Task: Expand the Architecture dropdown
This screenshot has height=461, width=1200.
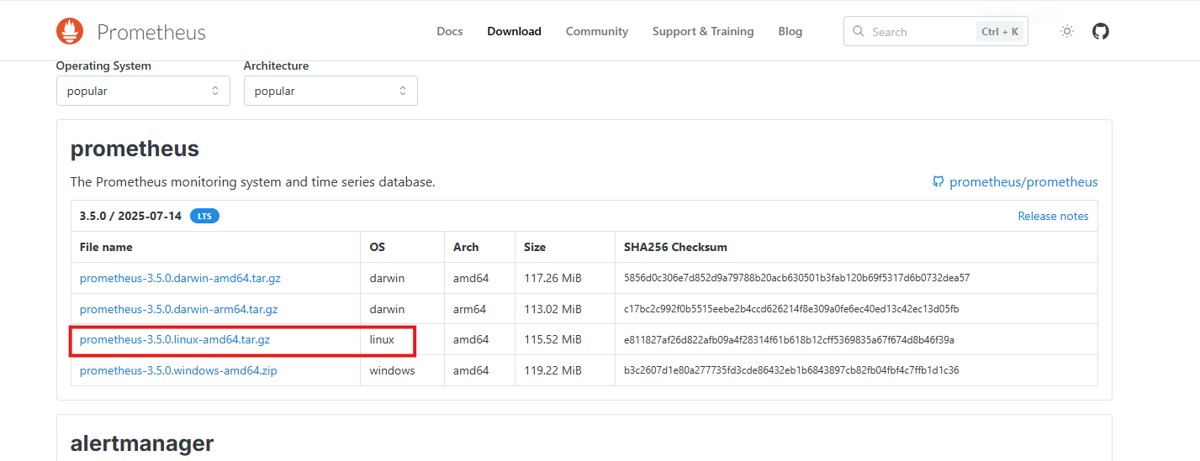Action: point(330,91)
